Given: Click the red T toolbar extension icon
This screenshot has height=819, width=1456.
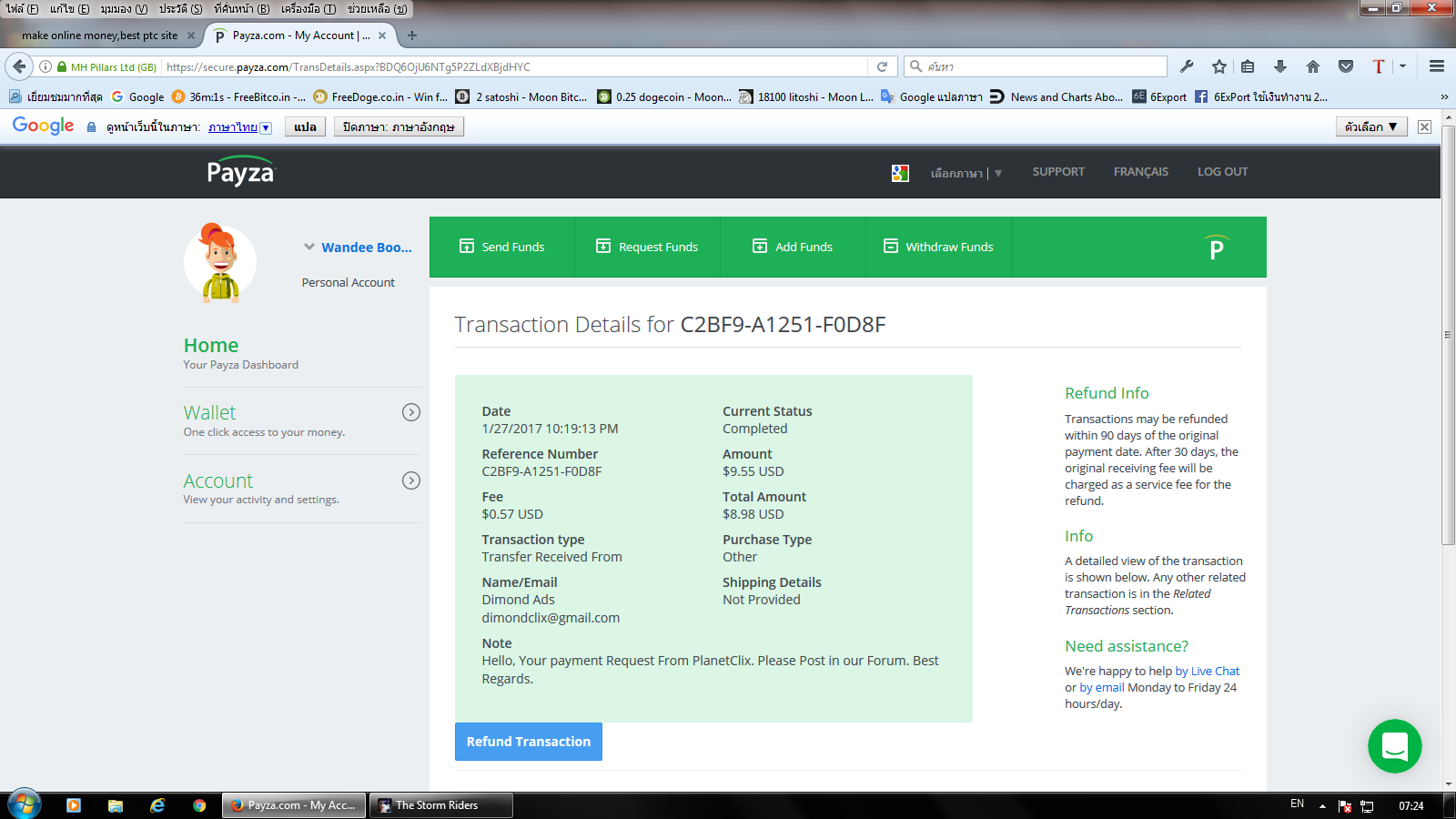Looking at the screenshot, I should (1379, 66).
